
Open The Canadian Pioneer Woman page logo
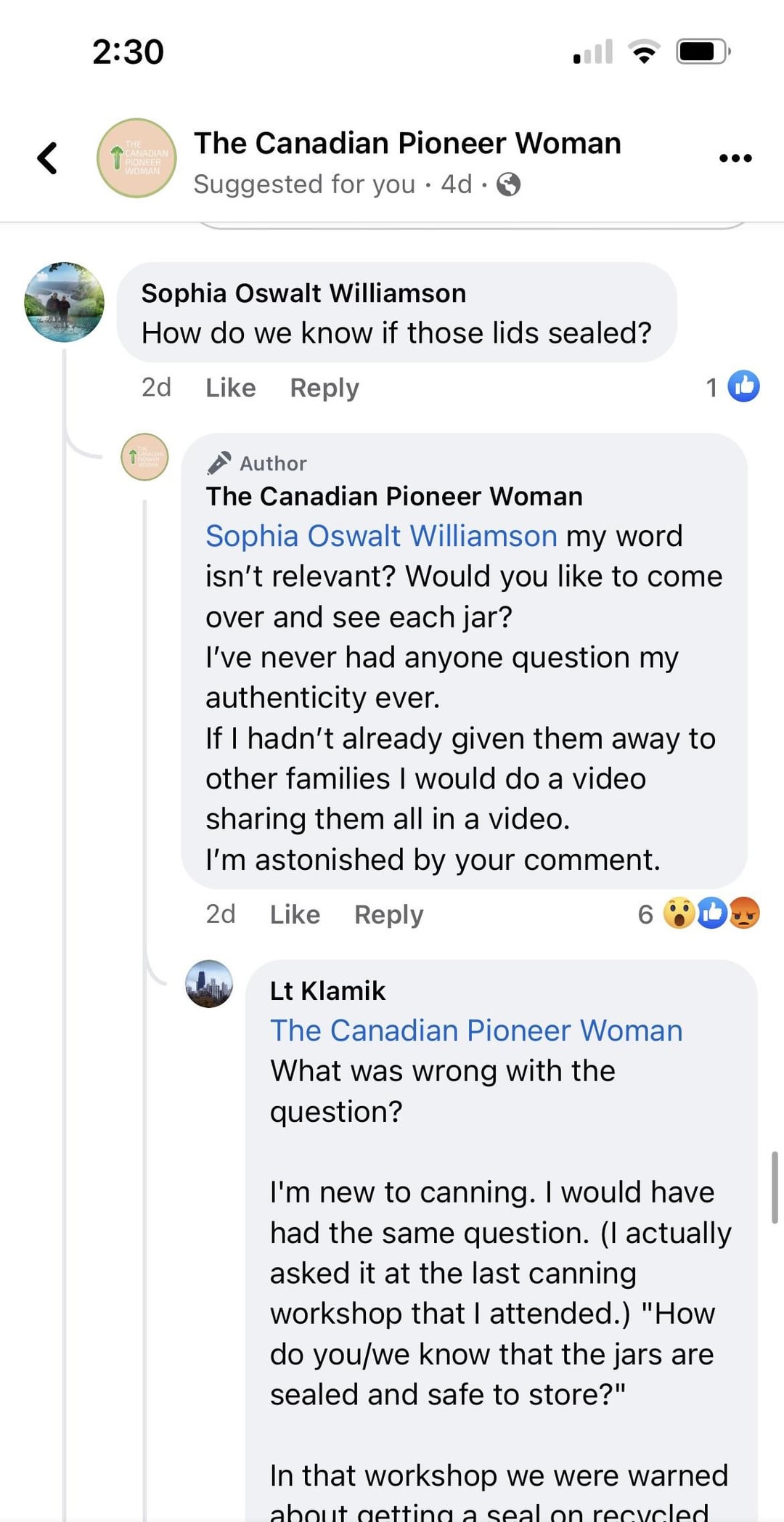[x=136, y=158]
